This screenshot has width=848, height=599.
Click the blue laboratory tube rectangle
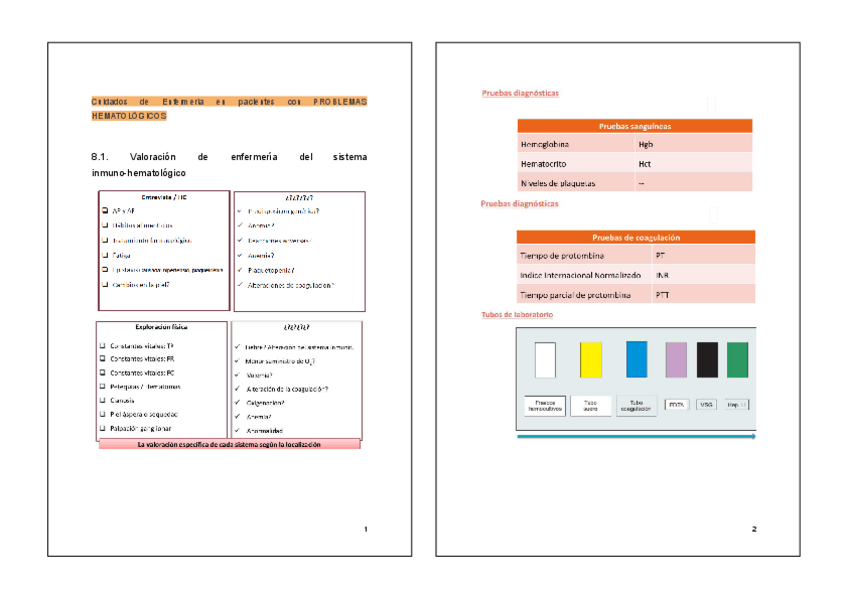click(x=636, y=360)
